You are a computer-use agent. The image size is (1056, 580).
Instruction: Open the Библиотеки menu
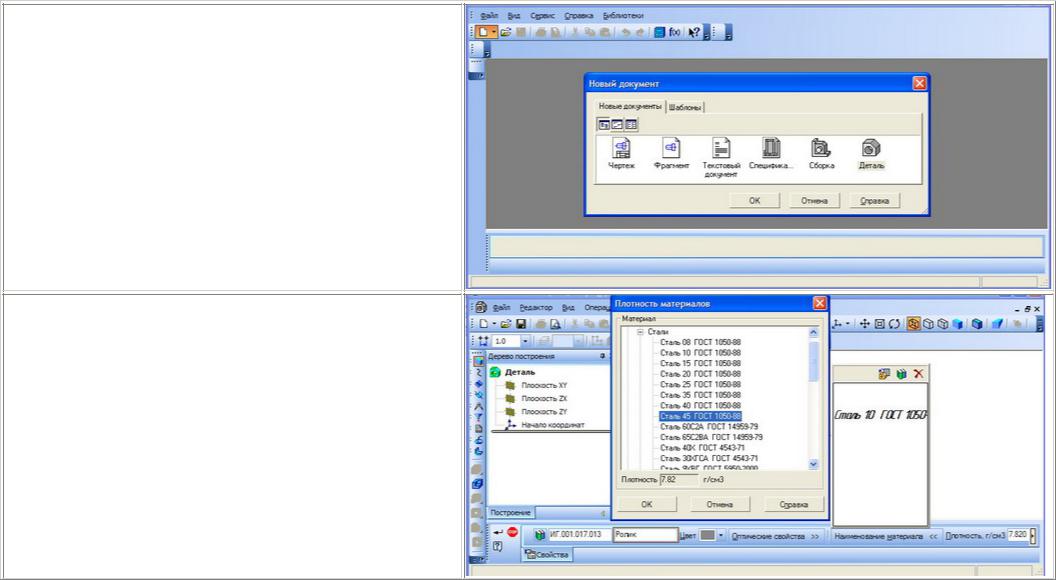pyautogui.click(x=623, y=16)
